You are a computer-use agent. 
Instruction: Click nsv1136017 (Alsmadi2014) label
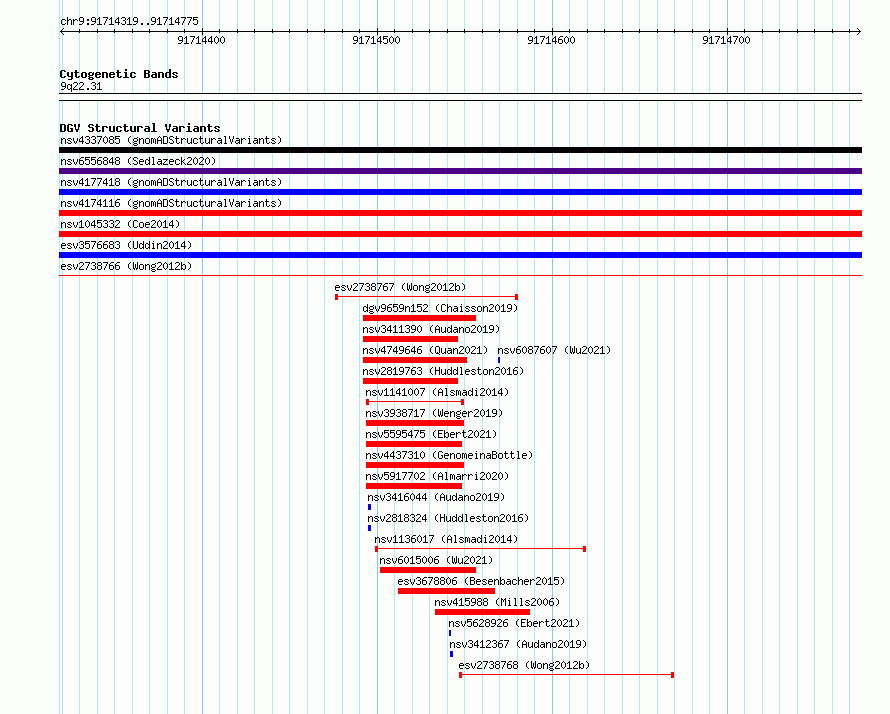pyautogui.click(x=446, y=539)
